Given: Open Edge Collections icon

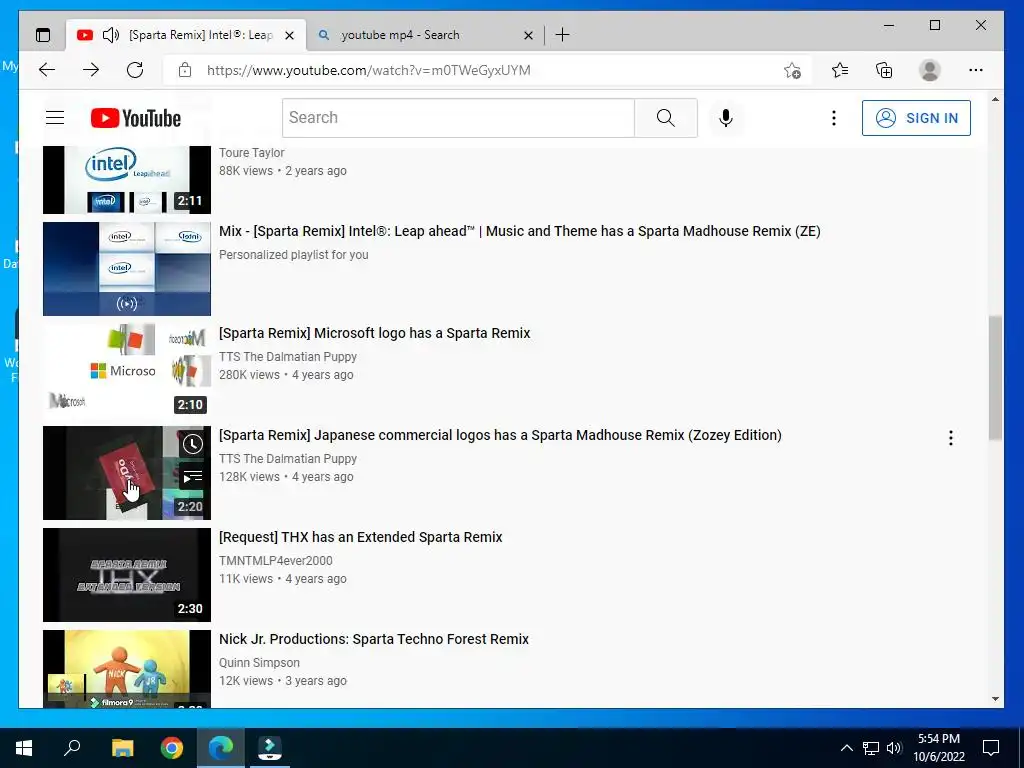Looking at the screenshot, I should [x=884, y=70].
